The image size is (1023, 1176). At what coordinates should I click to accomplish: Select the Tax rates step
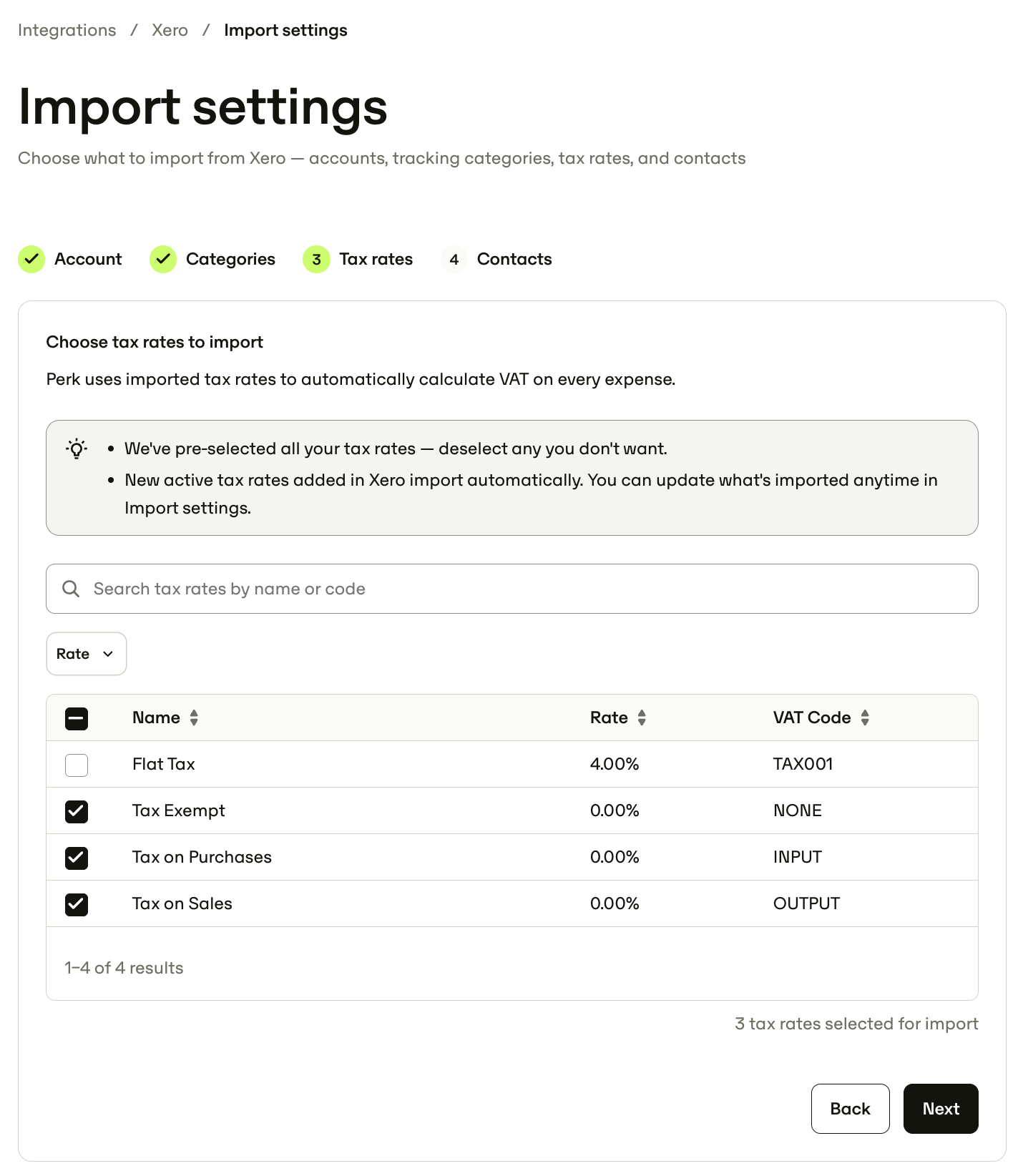click(x=358, y=259)
